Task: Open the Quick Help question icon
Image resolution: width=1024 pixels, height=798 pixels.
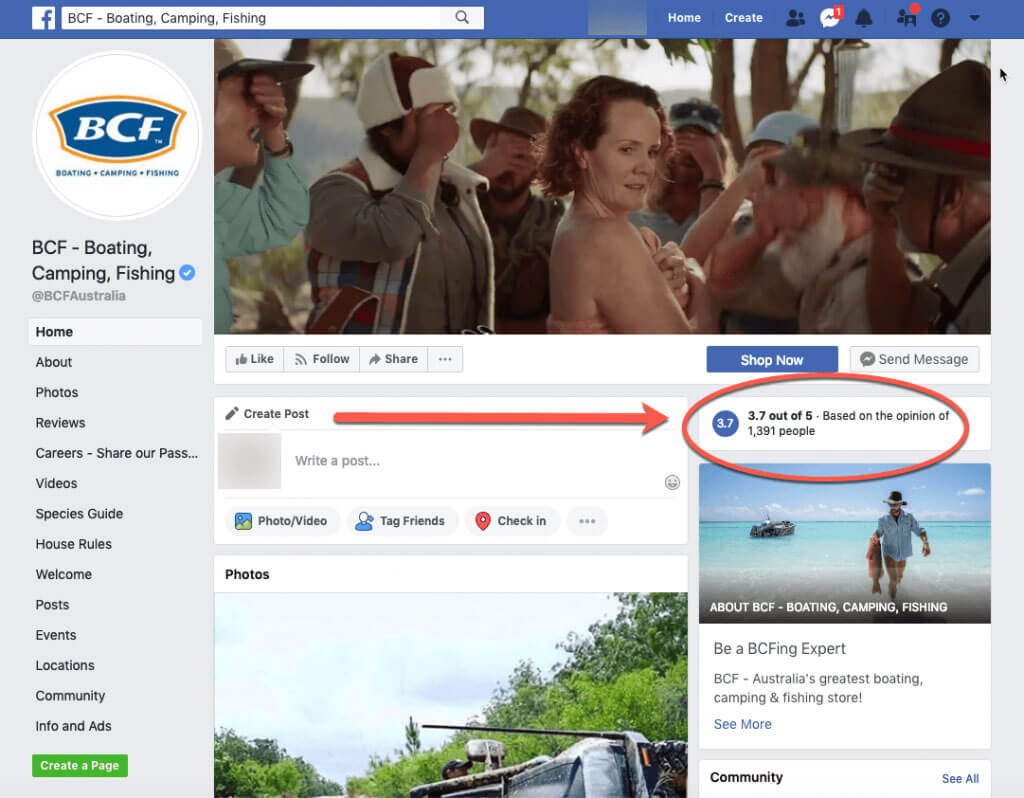Action: (x=940, y=18)
